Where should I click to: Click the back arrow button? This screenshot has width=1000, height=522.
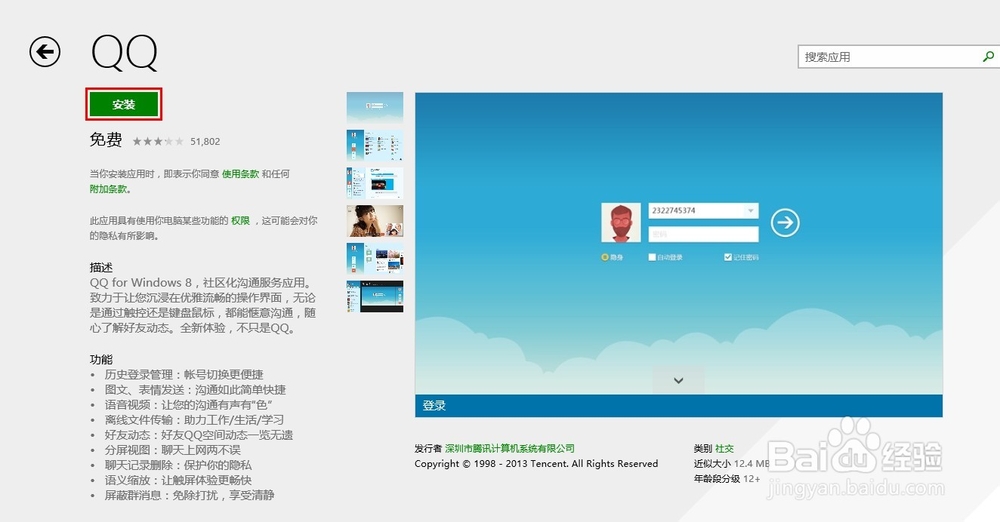coord(45,52)
